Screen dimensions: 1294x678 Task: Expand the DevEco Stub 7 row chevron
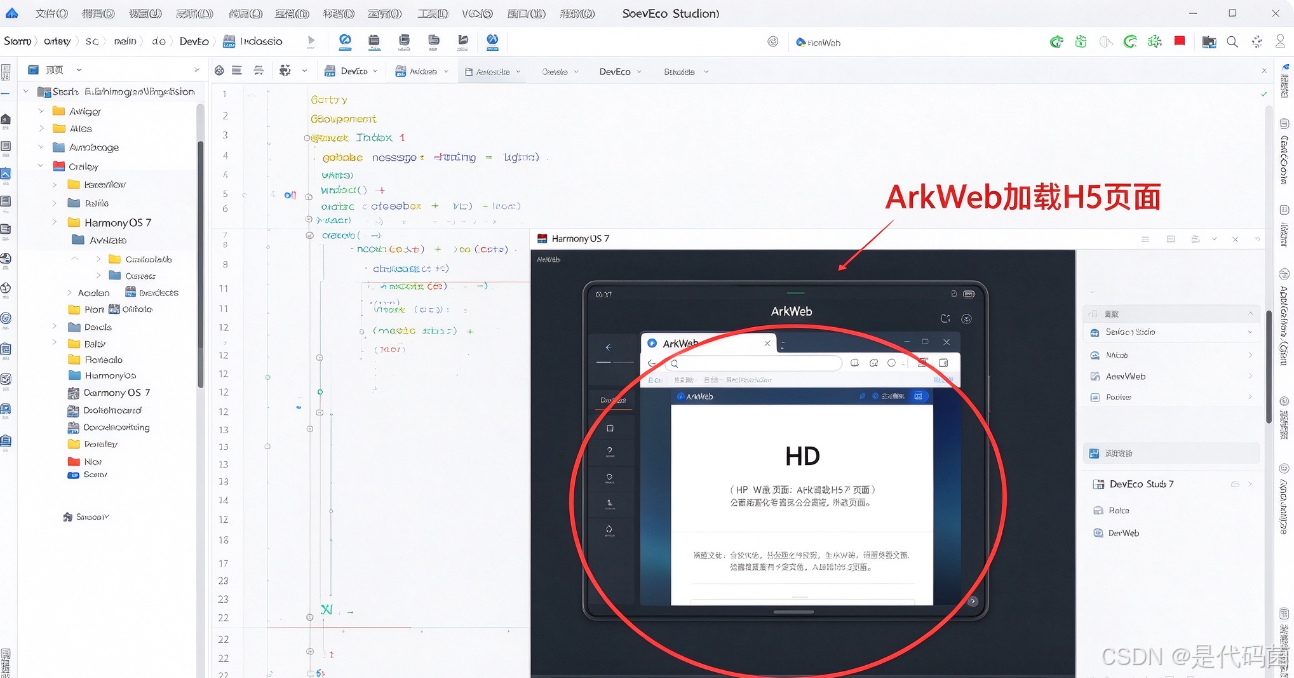(x=1250, y=484)
